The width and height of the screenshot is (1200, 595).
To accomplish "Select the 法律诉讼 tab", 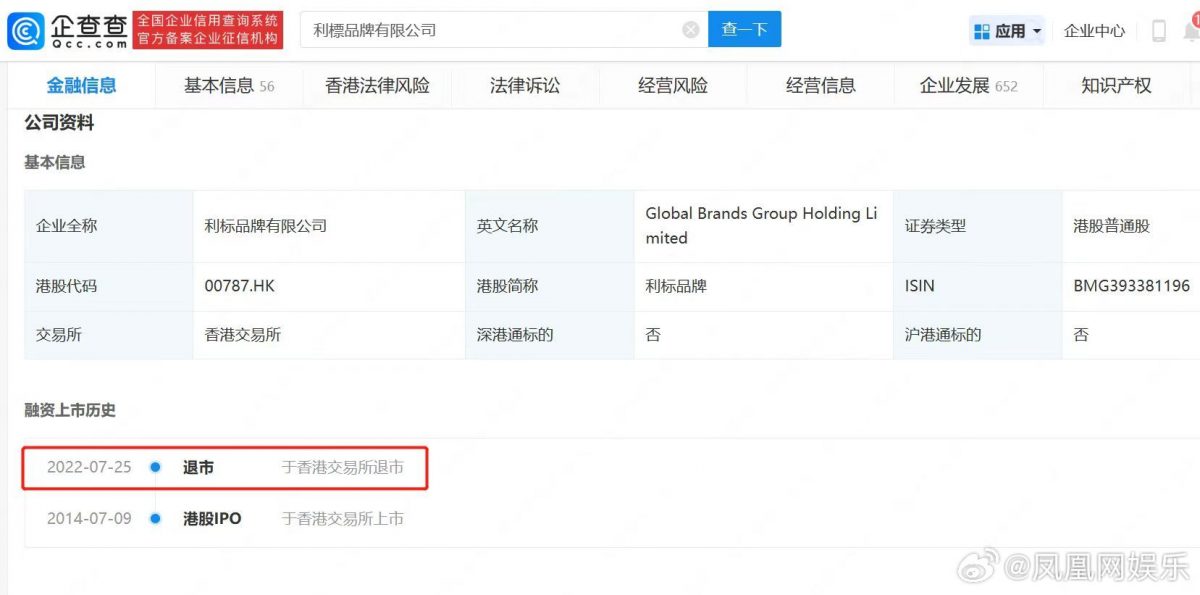I will click(524, 86).
